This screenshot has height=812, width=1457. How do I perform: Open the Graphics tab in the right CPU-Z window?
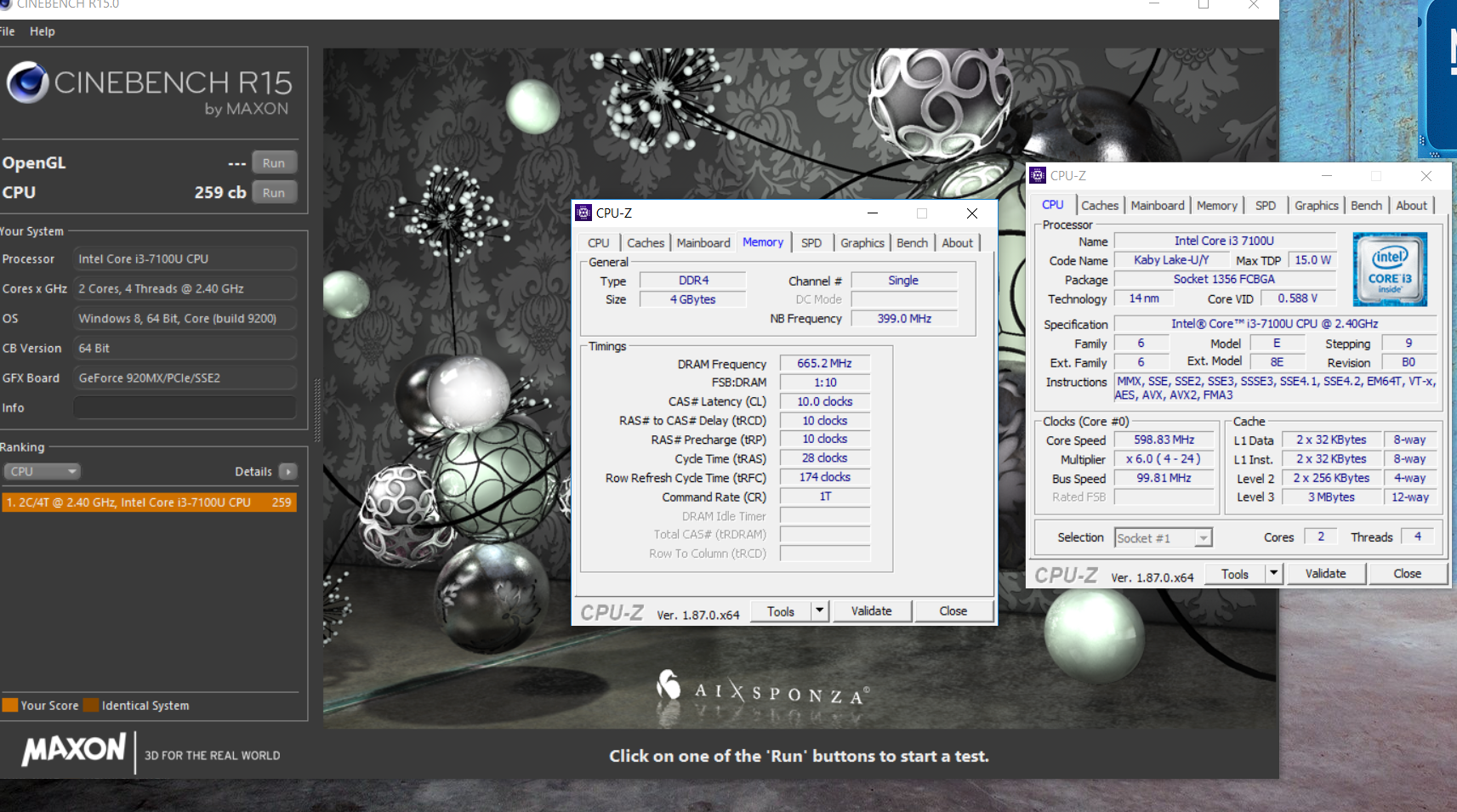[1317, 206]
